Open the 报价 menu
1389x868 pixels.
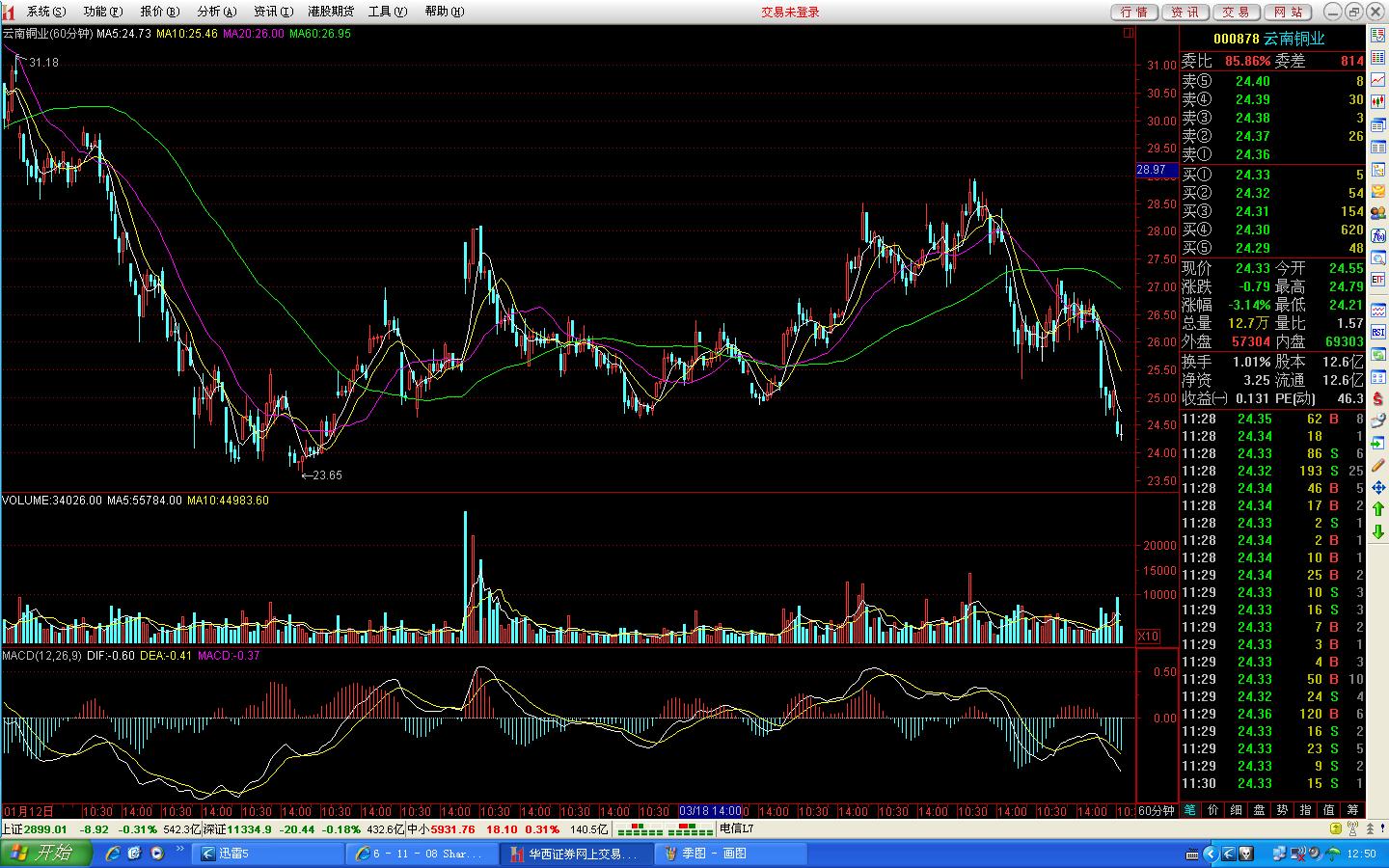pyautogui.click(x=159, y=12)
